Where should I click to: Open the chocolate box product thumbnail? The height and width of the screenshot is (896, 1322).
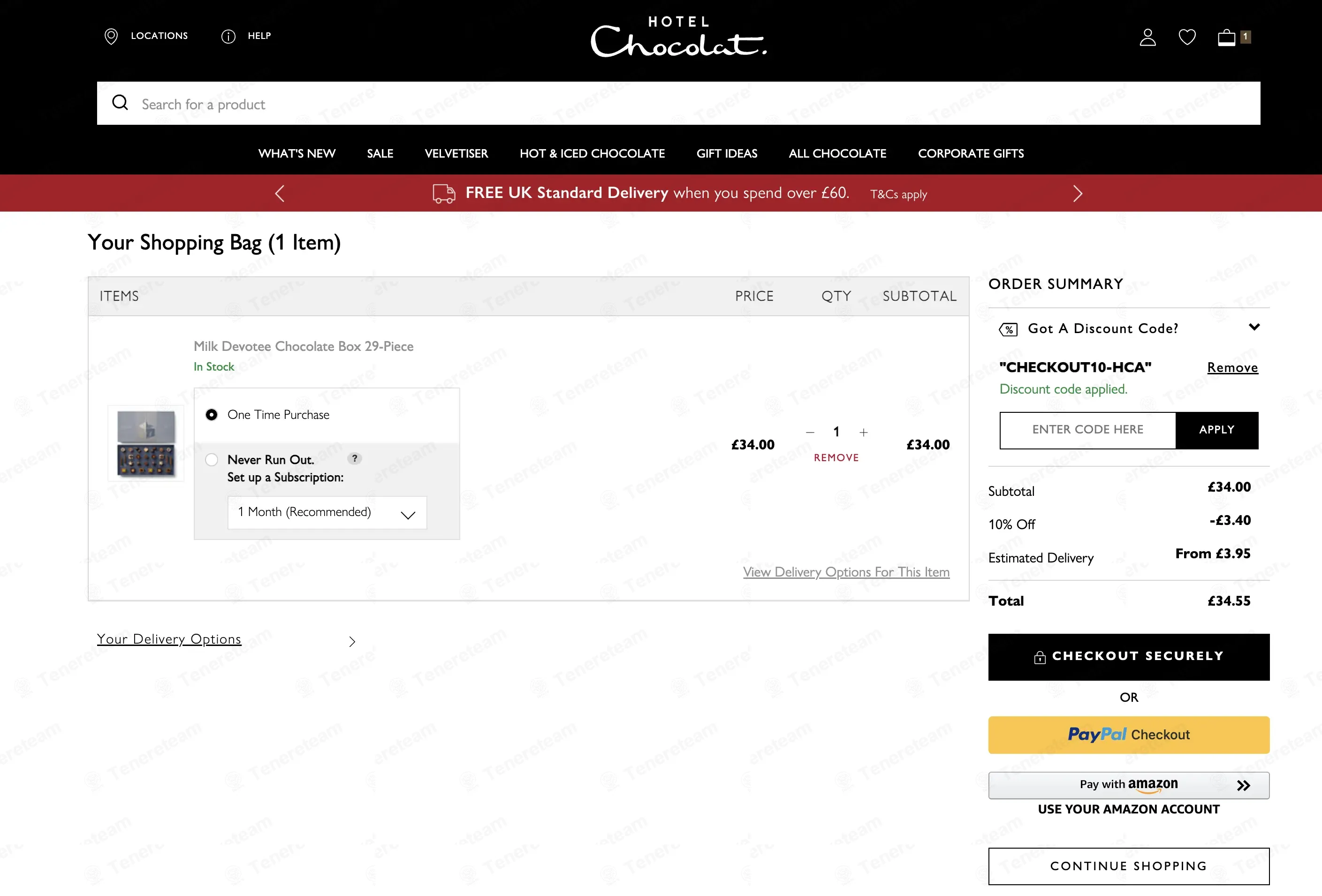(146, 443)
